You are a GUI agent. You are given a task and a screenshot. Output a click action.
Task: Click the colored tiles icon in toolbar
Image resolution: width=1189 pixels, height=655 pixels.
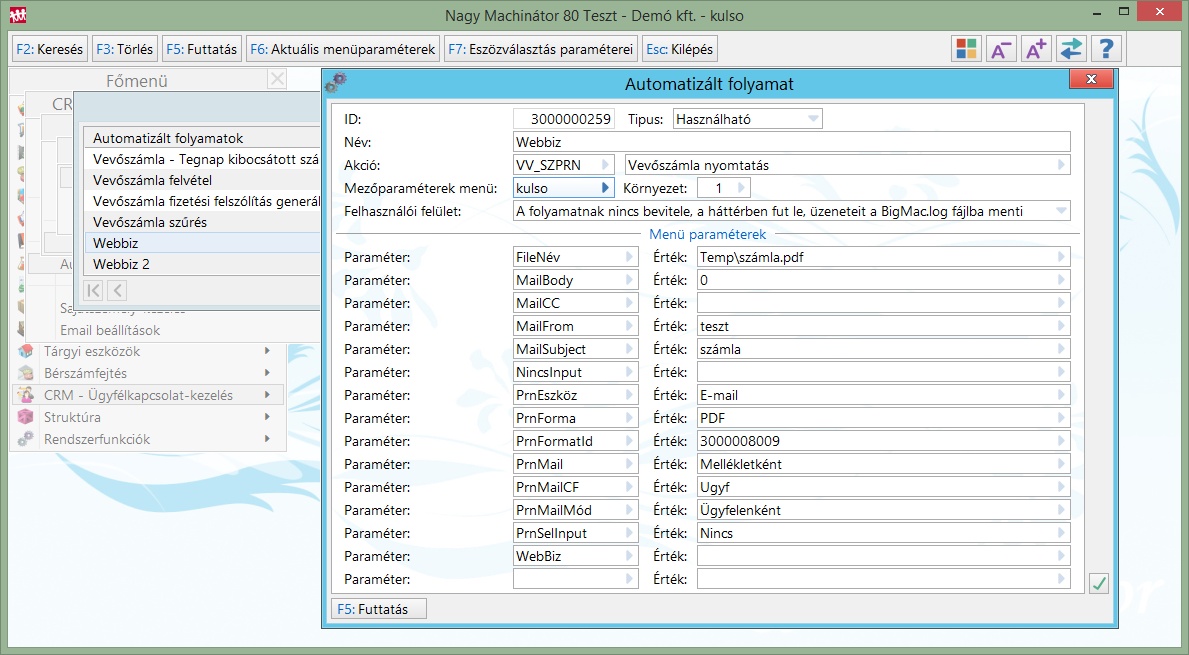(965, 49)
